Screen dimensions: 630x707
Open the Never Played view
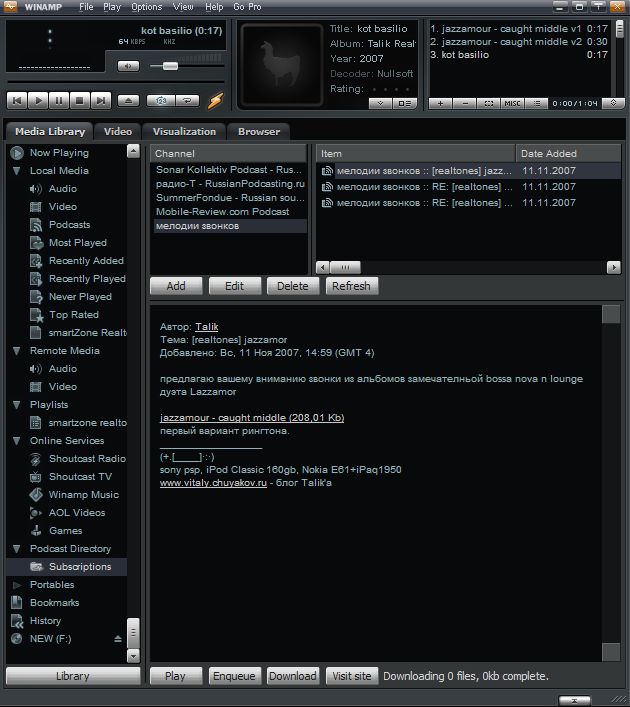point(80,297)
